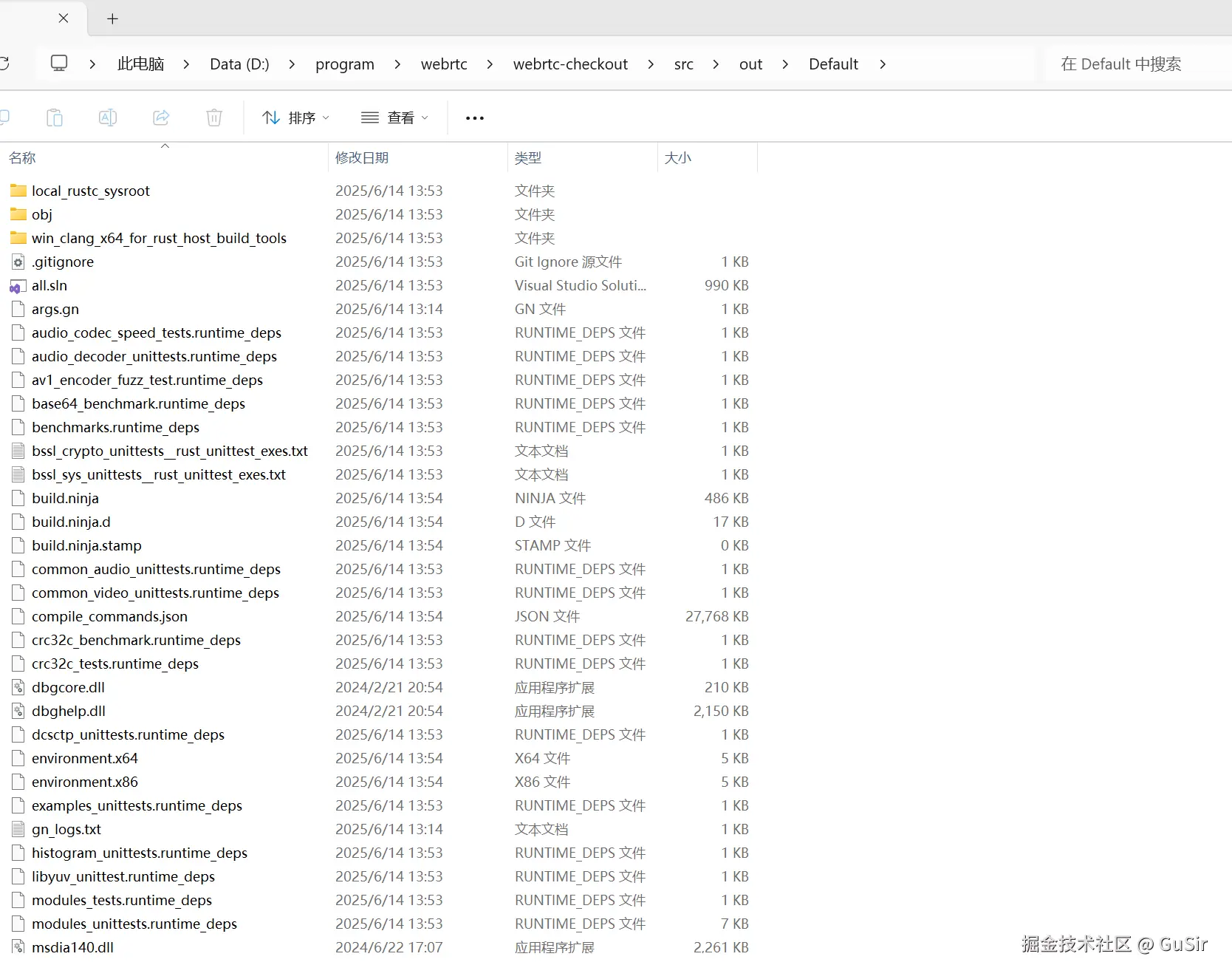The image size is (1232, 979).
Task: Click the share toolbar icon
Action: coord(161,117)
